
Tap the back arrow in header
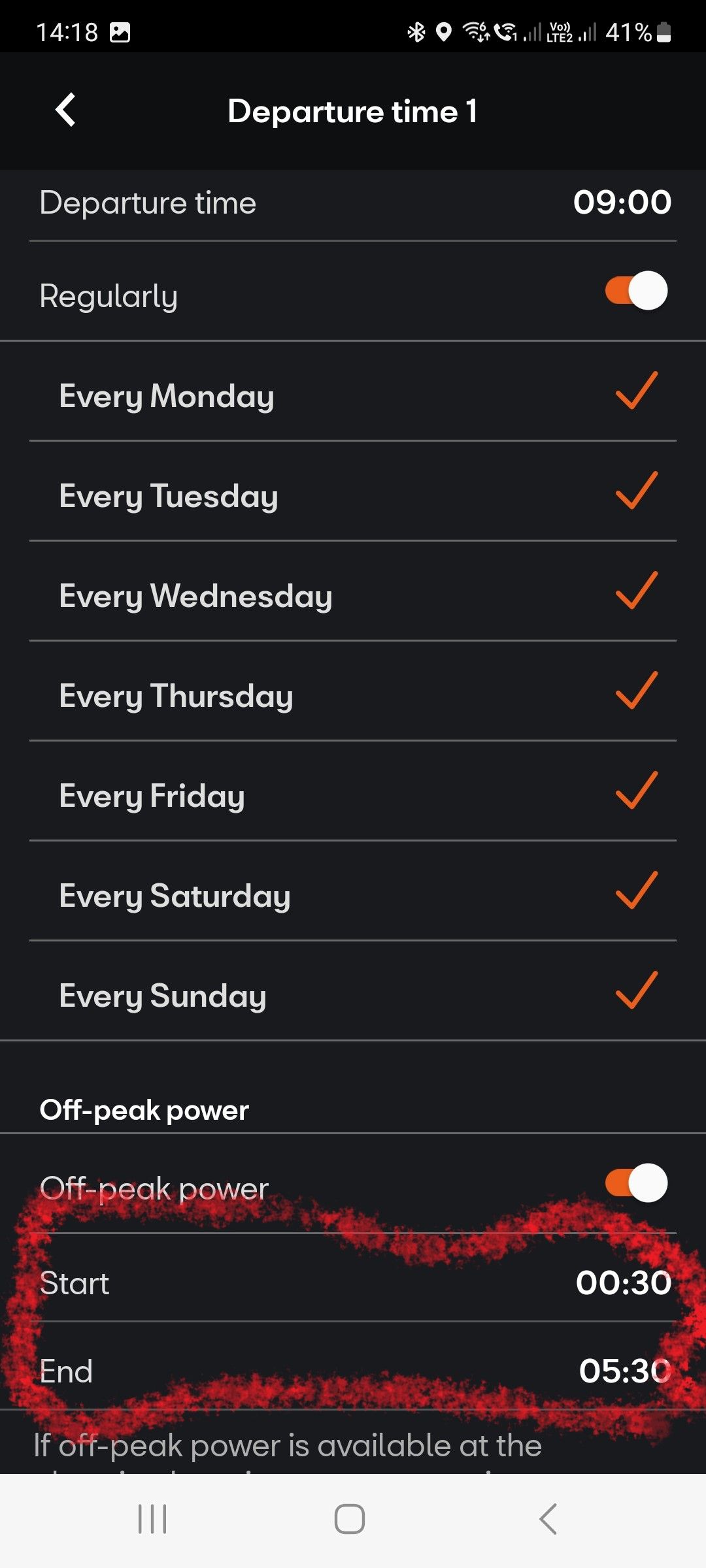point(66,110)
